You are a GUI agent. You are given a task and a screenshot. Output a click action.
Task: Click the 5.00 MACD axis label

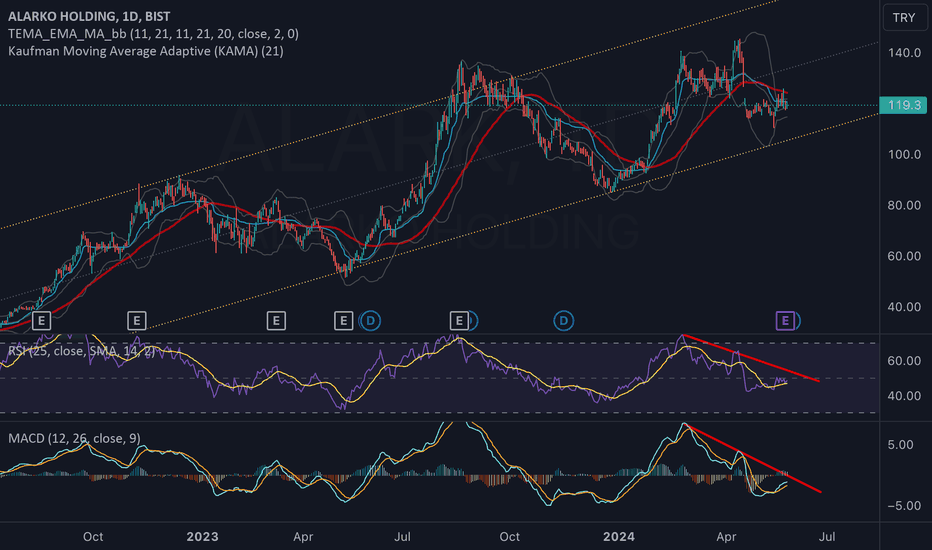pos(900,445)
